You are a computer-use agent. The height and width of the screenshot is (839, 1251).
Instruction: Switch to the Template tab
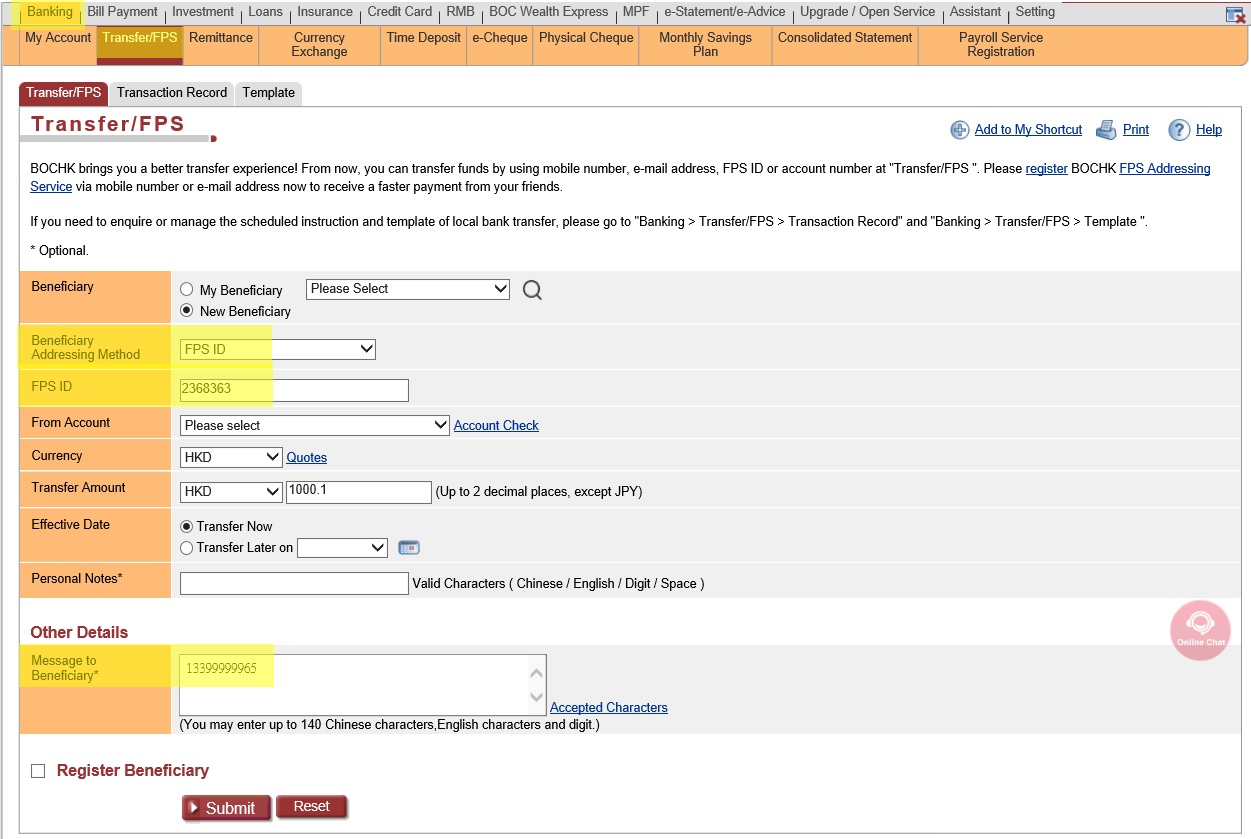click(x=269, y=93)
